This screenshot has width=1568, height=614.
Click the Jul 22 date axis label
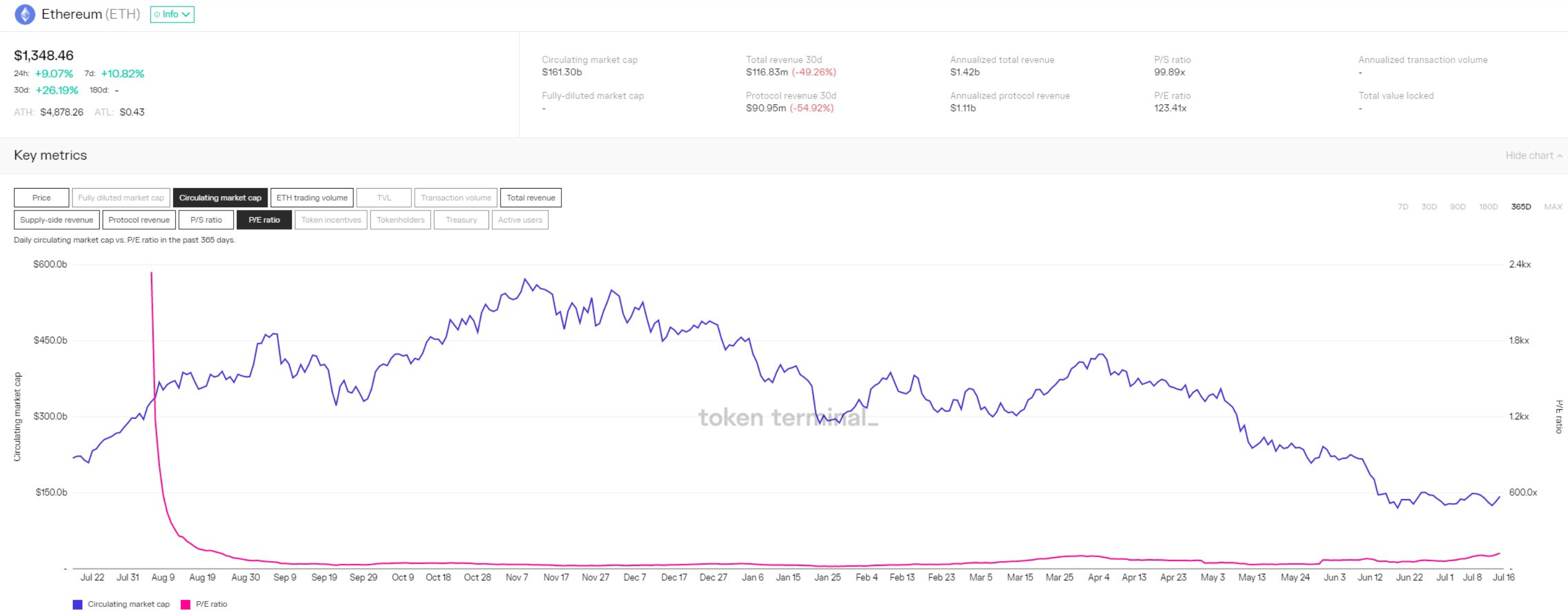coord(92,577)
